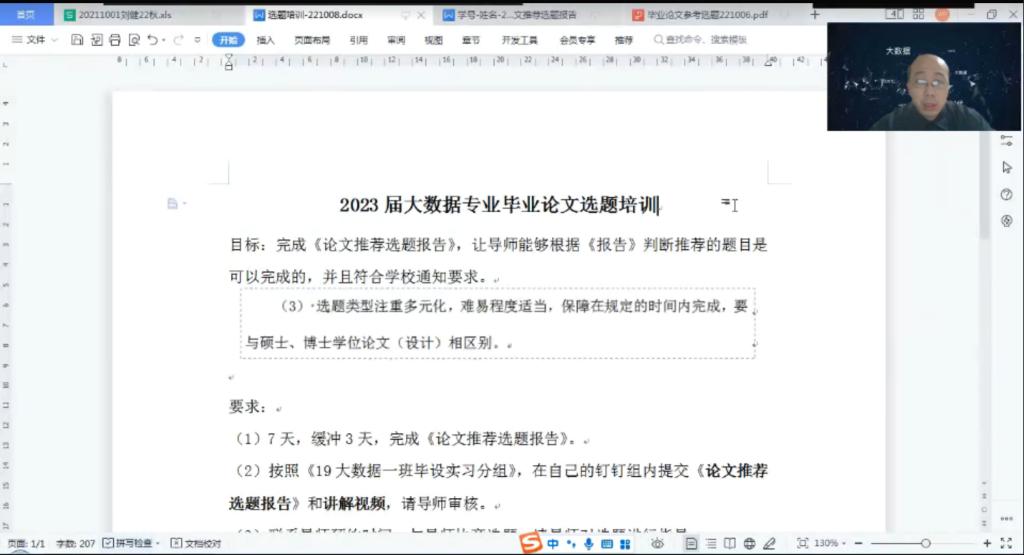Click the web layout globe icon in status bar
The height and width of the screenshot is (555, 1024).
pyautogui.click(x=750, y=543)
